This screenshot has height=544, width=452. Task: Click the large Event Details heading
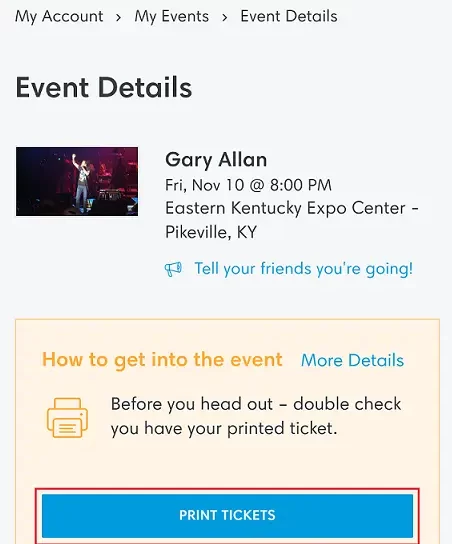104,87
